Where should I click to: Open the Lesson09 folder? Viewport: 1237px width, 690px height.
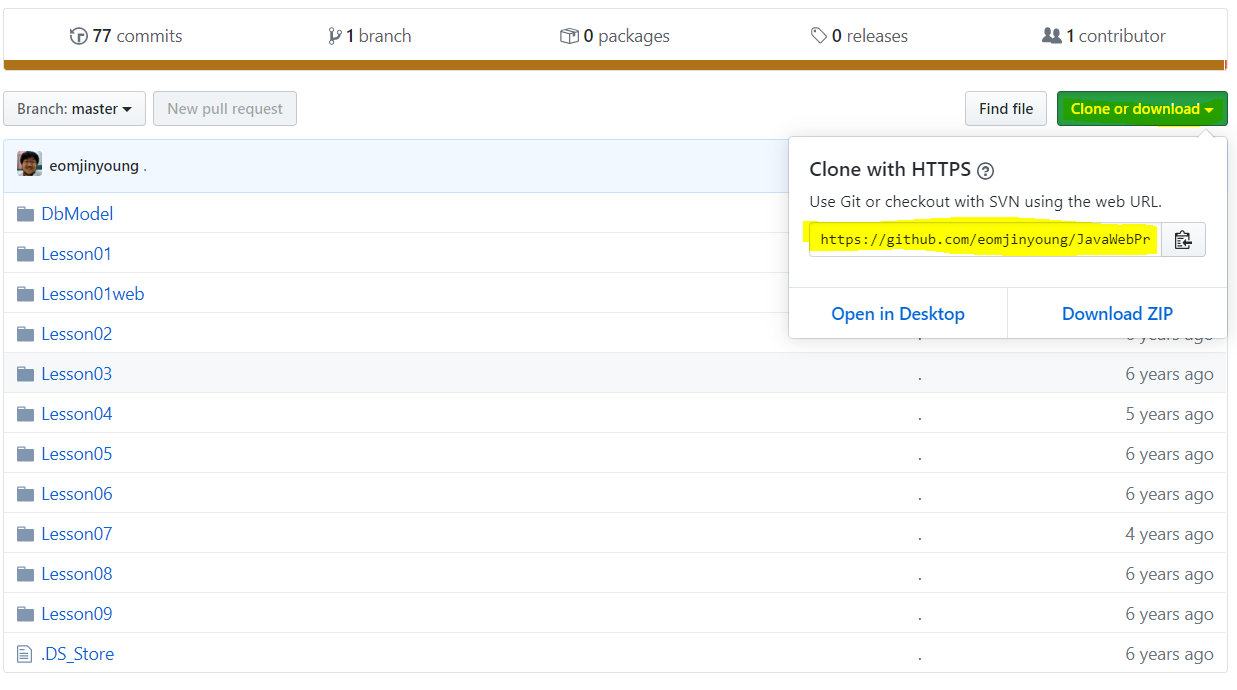click(x=77, y=613)
